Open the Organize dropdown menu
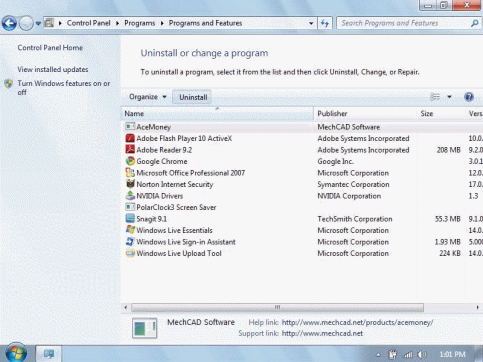This screenshot has height=362, width=483. coord(148,97)
